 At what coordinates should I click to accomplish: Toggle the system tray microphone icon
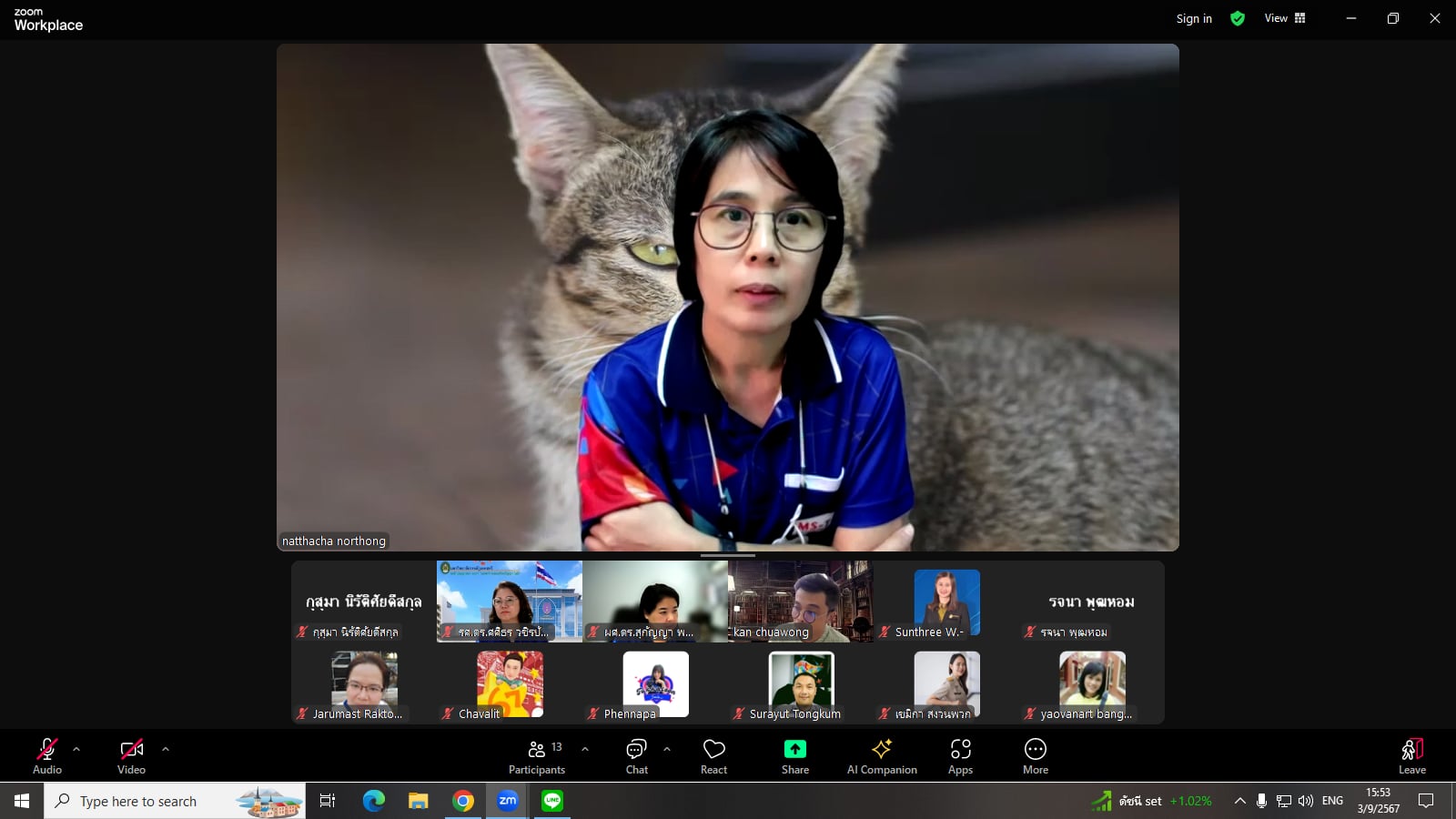[1261, 801]
